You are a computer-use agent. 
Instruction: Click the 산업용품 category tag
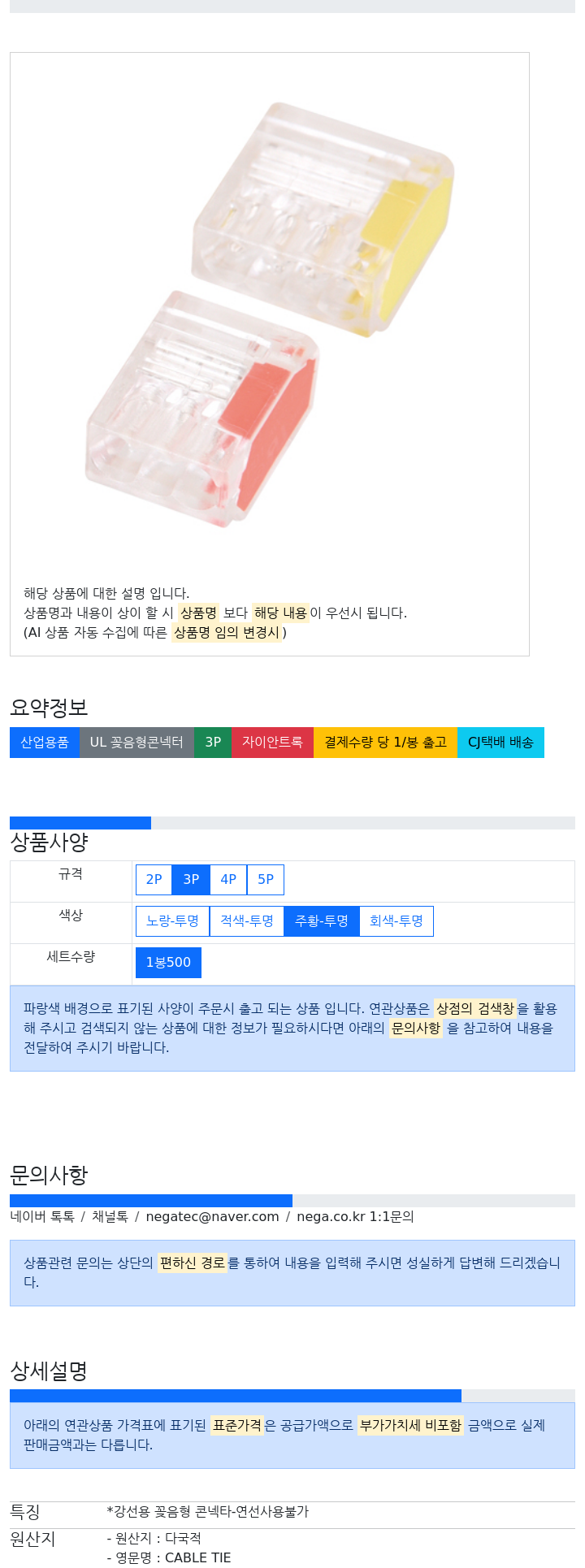click(45, 743)
